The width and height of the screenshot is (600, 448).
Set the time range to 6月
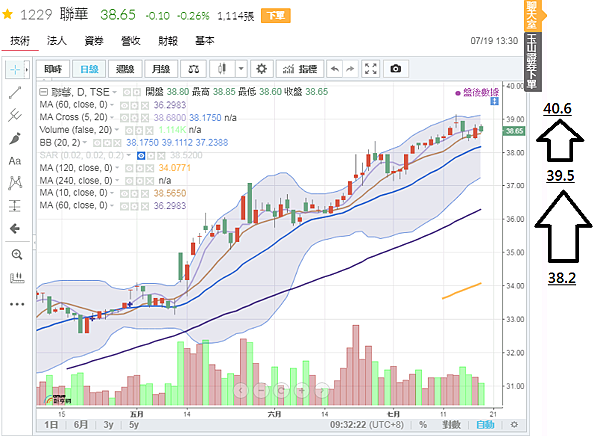click(x=80, y=425)
